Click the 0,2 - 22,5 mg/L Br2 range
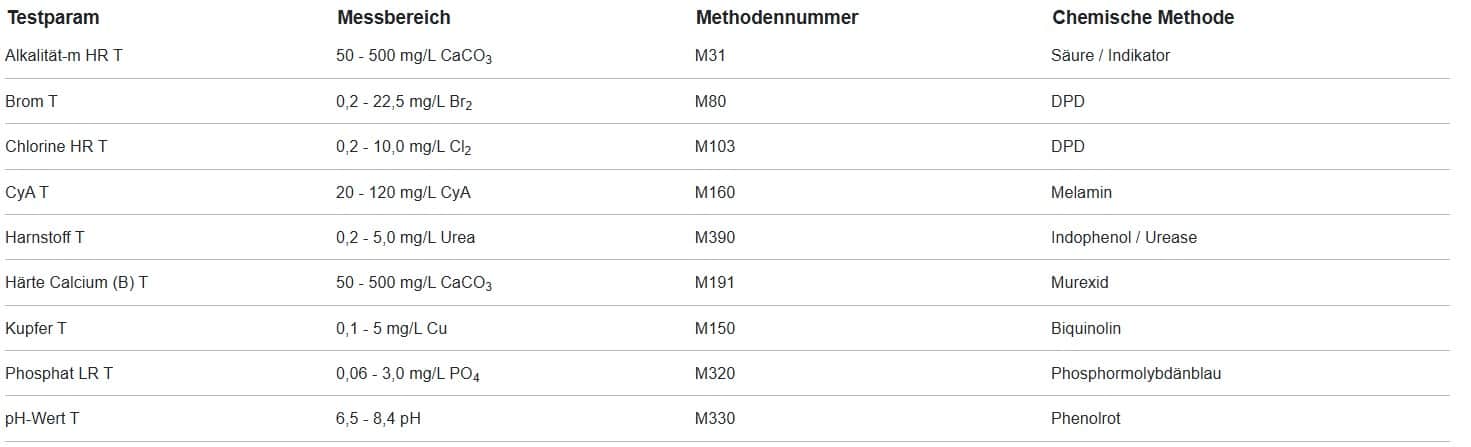This screenshot has height=447, width=1471. tap(404, 102)
